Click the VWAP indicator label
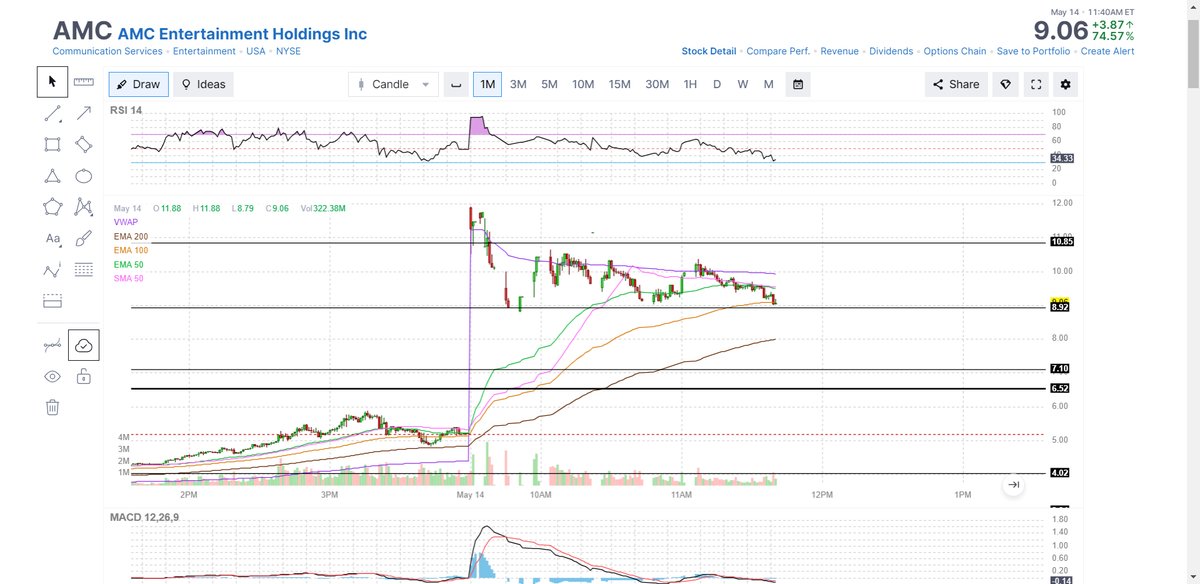 (x=127, y=222)
